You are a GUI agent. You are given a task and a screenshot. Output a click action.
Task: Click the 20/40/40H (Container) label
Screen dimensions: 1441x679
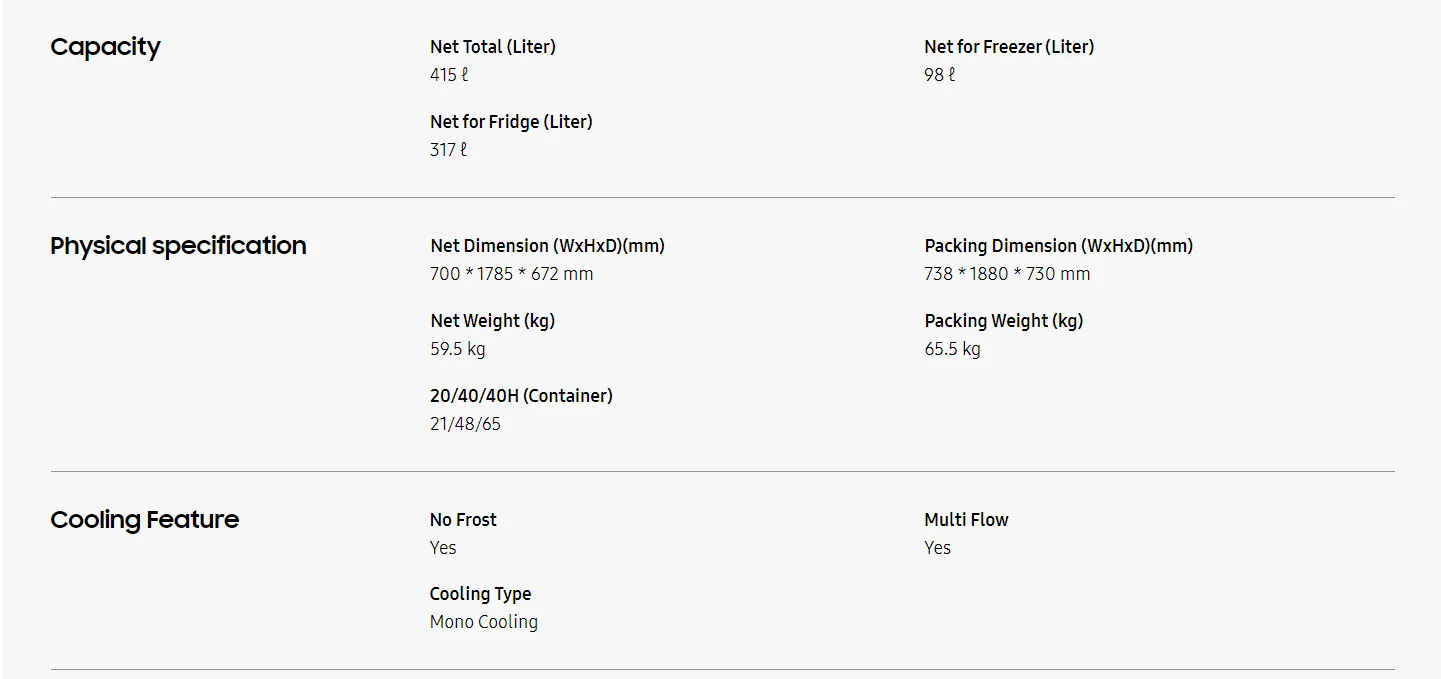[521, 396]
